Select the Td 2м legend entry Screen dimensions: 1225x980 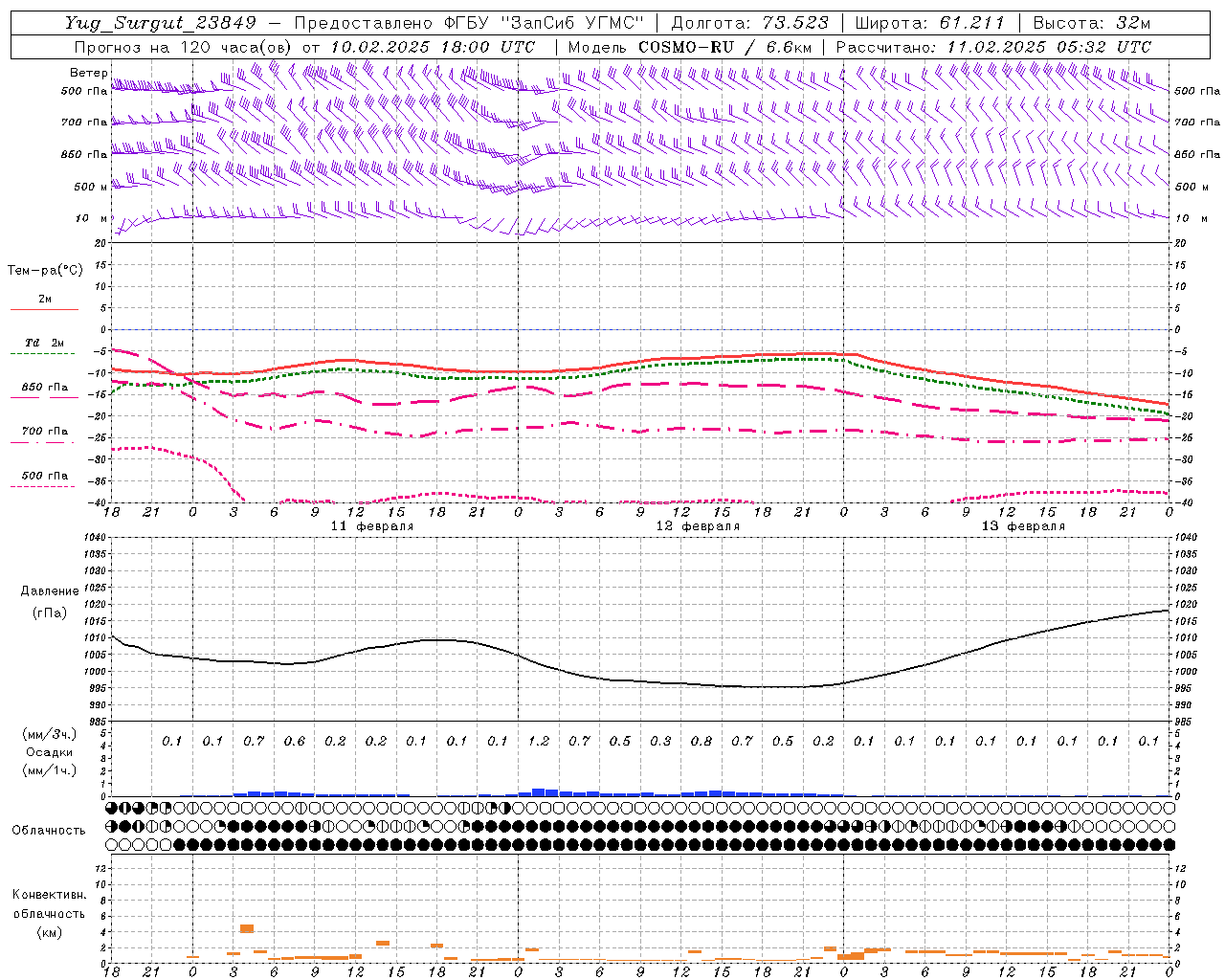tap(44, 343)
